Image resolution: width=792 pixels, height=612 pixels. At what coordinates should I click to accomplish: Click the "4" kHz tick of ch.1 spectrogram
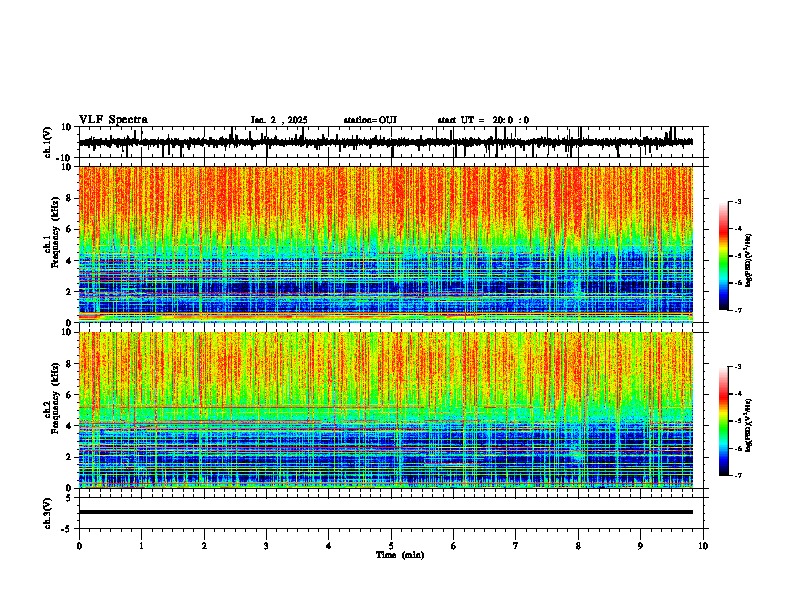69,261
